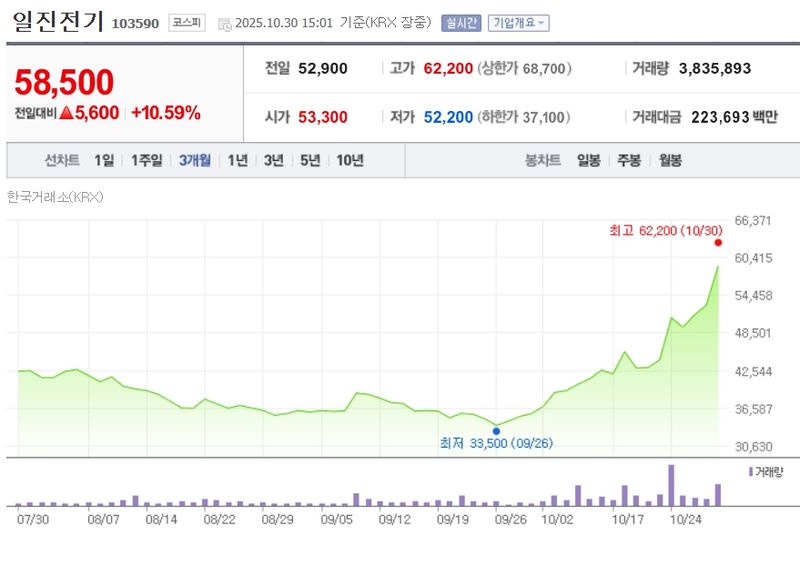Screen dimensions: 800x586
Task: Open the 주봉 weekly candlestick chart
Action: coord(629,160)
